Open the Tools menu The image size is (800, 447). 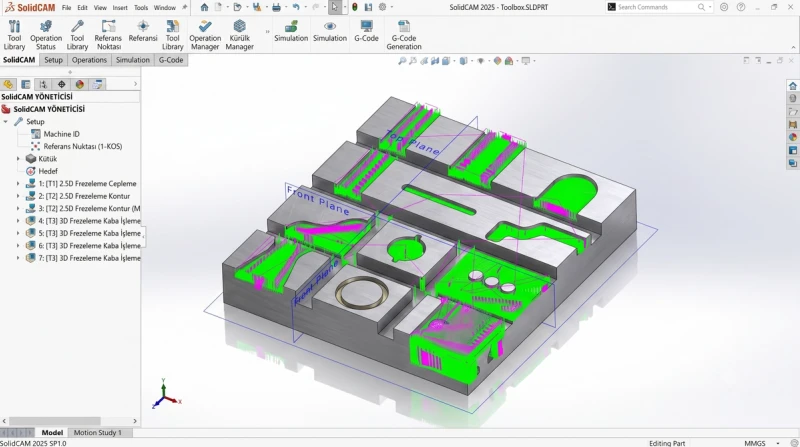[x=141, y=8]
